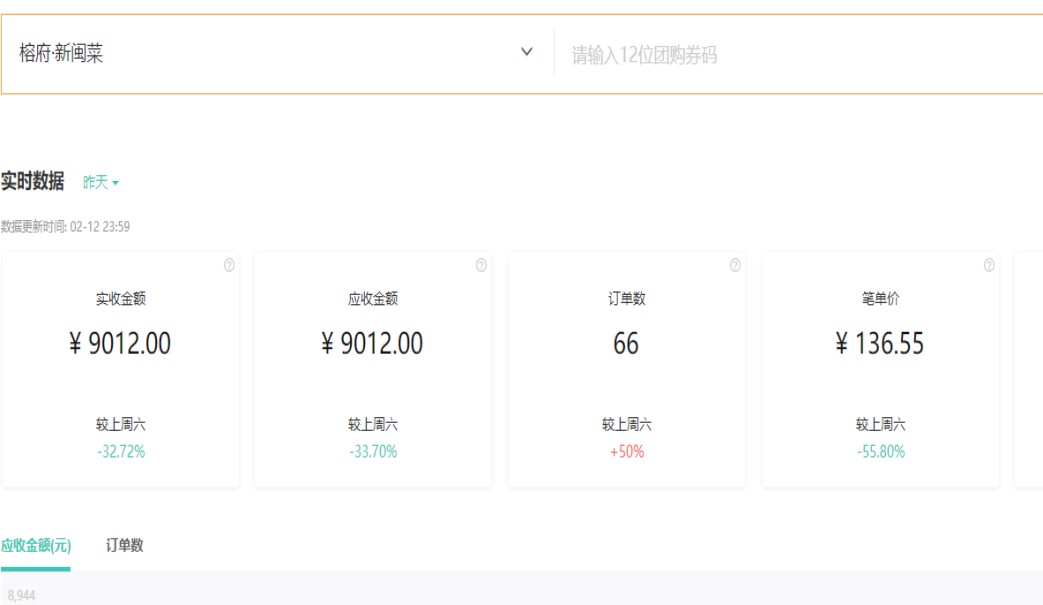Open the 昨天 date range dropdown

(x=101, y=182)
